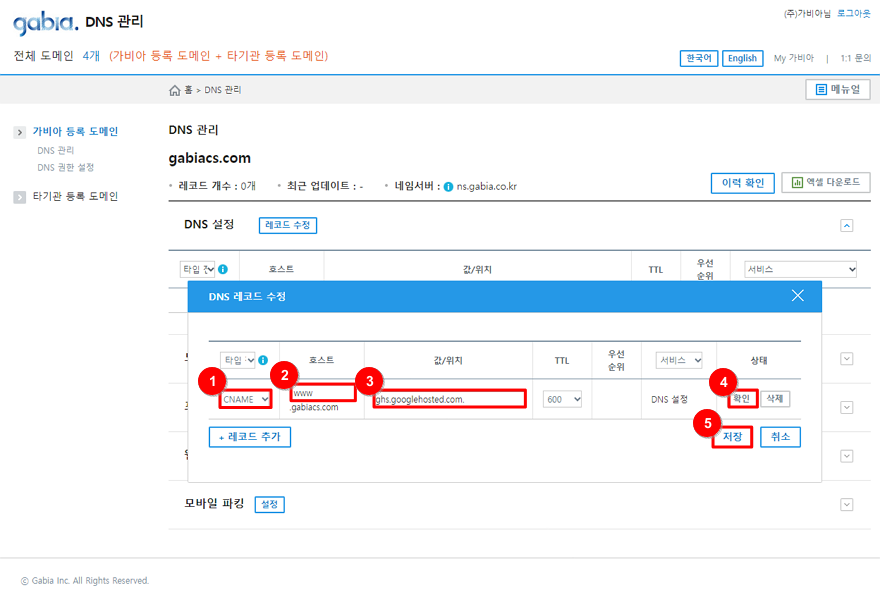Click the 최근 업데이트 text
Screen dimensions: 880x614
point(325,186)
